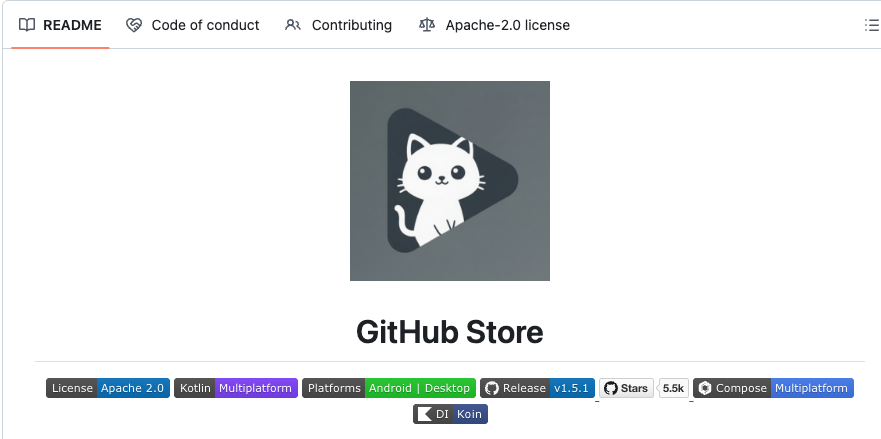Switch to Code of conduct tab
This screenshot has height=439, width=881.
[193, 25]
